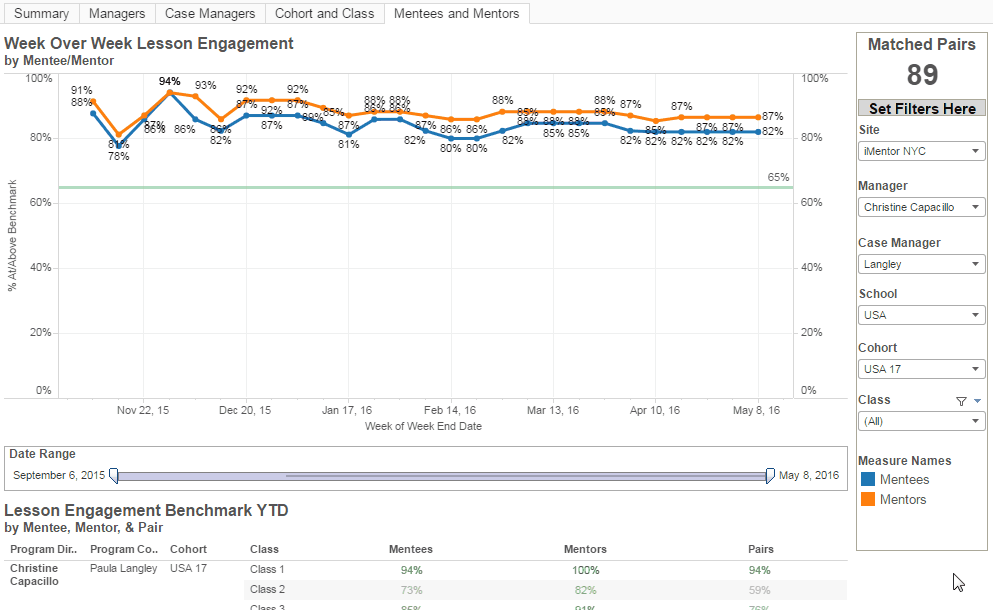Click the Class filter funnel icon

click(x=961, y=401)
